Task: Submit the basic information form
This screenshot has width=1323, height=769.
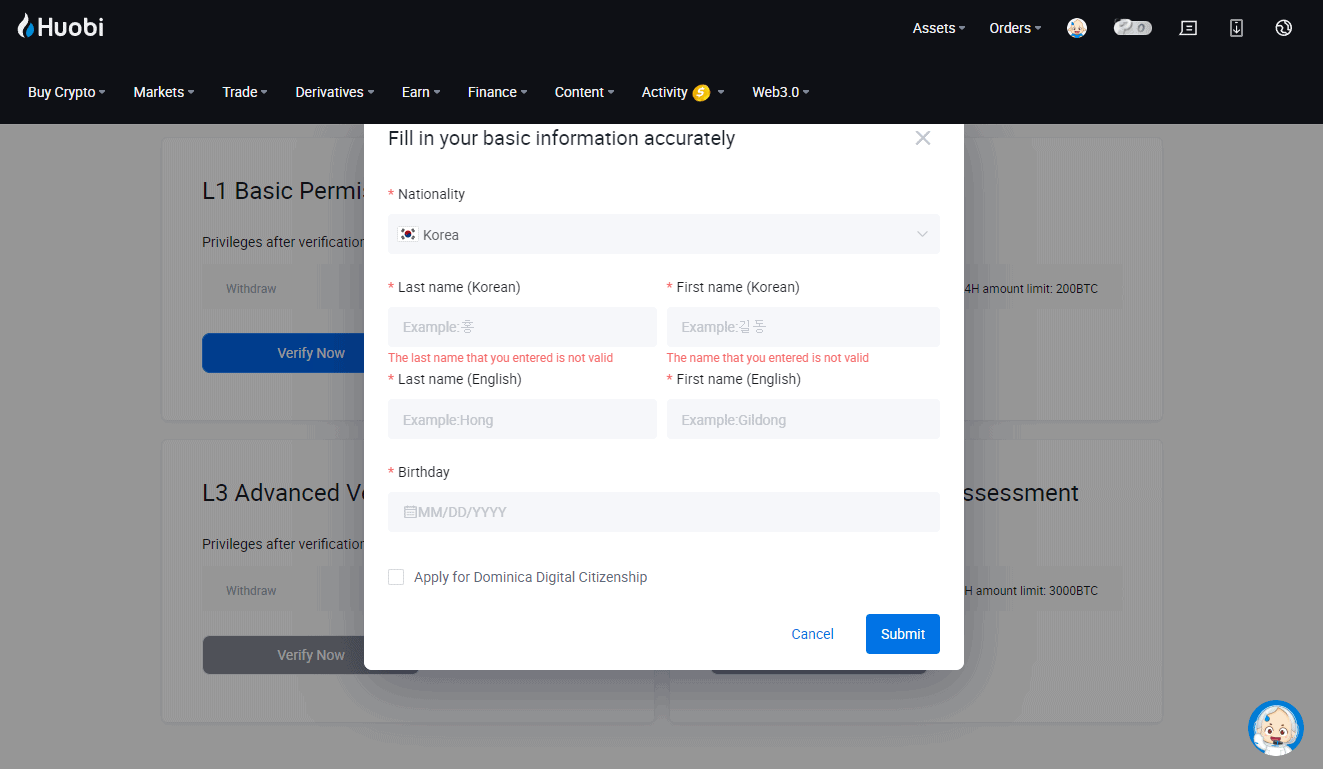Action: (x=902, y=633)
